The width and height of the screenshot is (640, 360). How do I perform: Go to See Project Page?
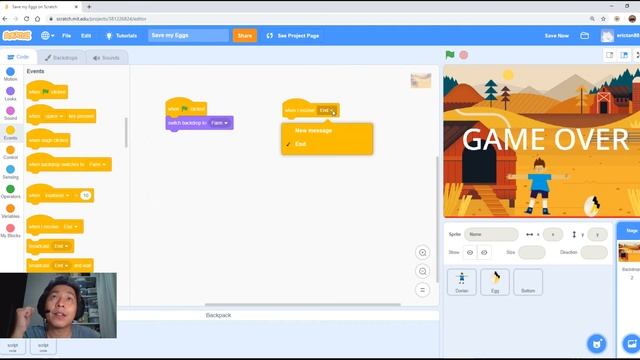(x=293, y=36)
